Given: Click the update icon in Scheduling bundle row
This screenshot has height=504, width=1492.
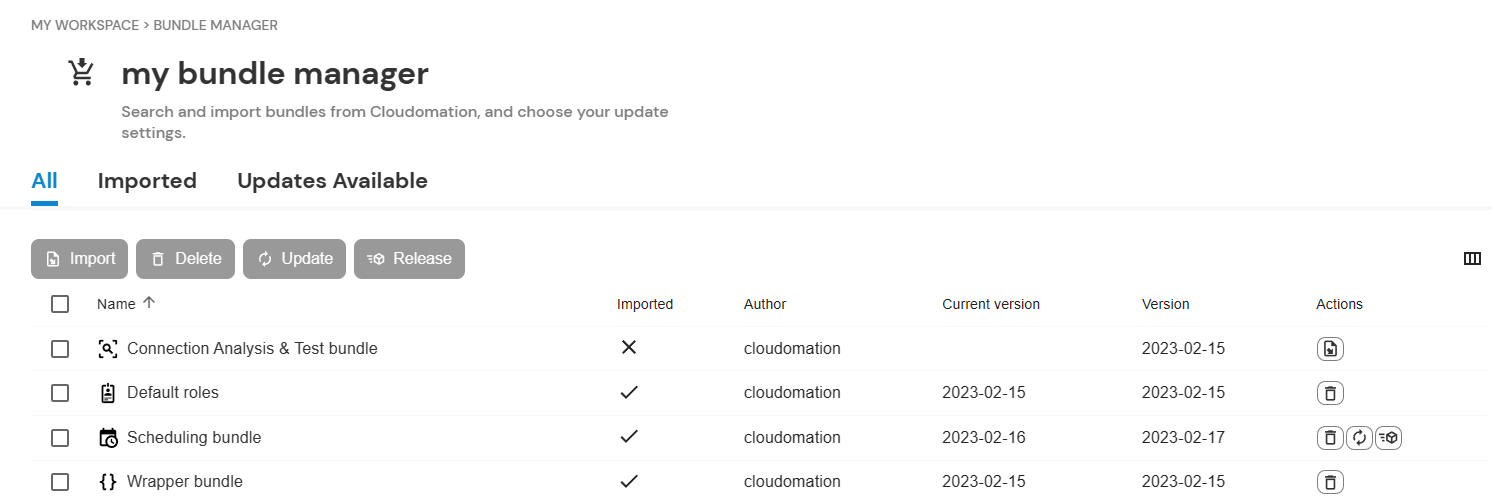Looking at the screenshot, I should 1359,437.
